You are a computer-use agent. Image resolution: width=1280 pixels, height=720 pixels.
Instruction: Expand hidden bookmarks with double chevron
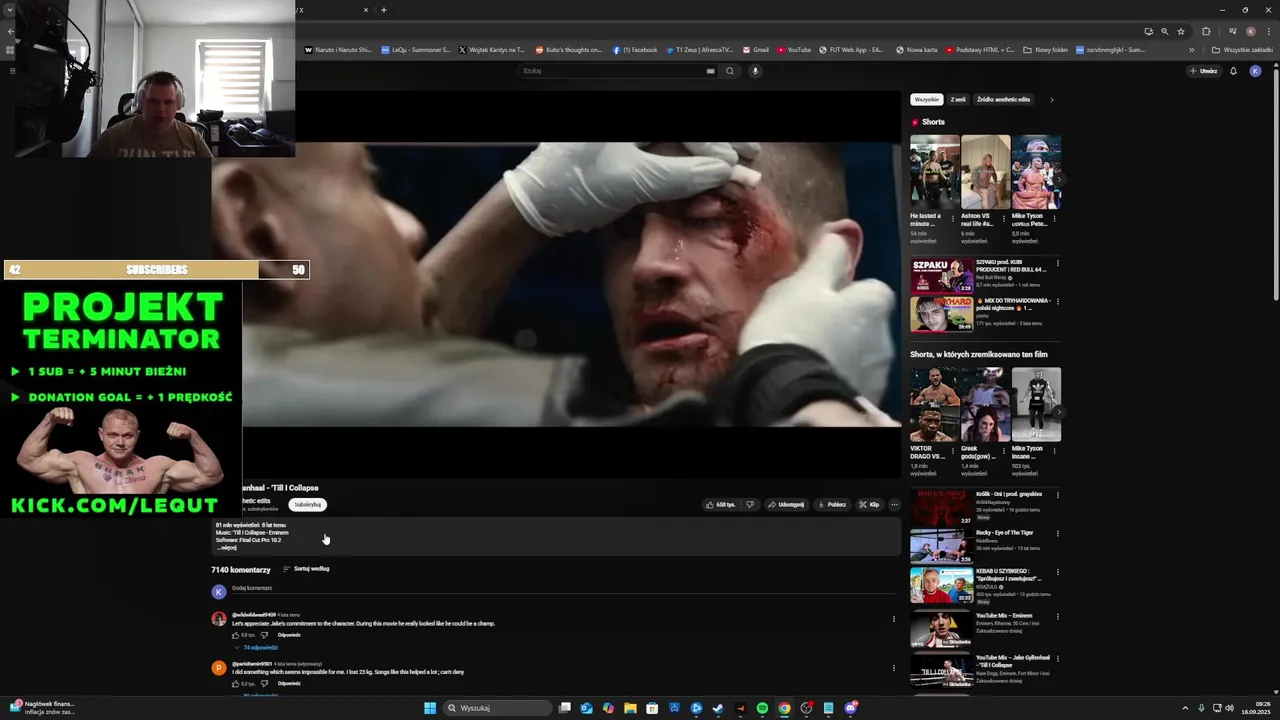point(1191,49)
